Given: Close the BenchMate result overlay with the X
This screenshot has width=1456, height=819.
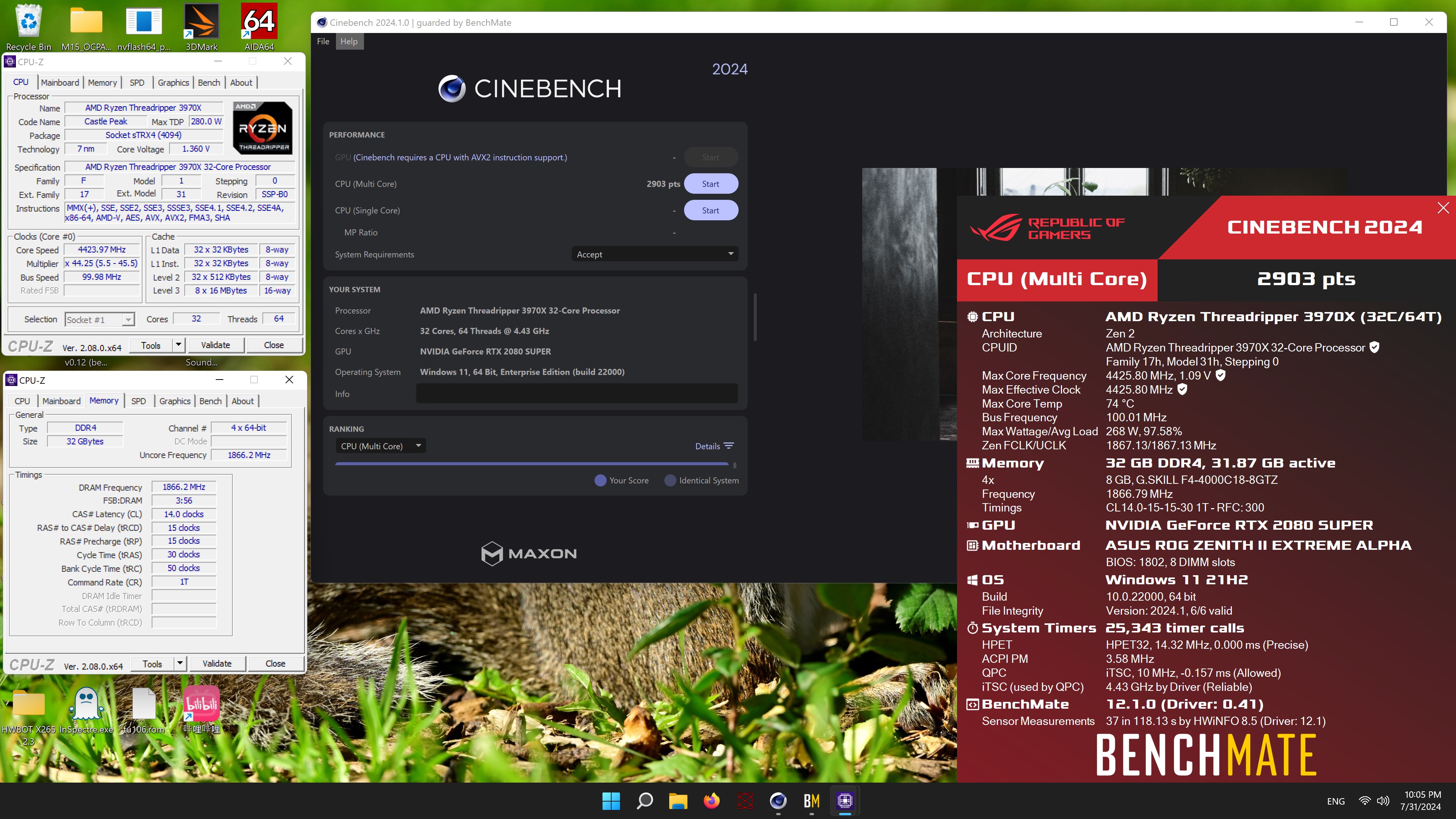Looking at the screenshot, I should (1443, 208).
